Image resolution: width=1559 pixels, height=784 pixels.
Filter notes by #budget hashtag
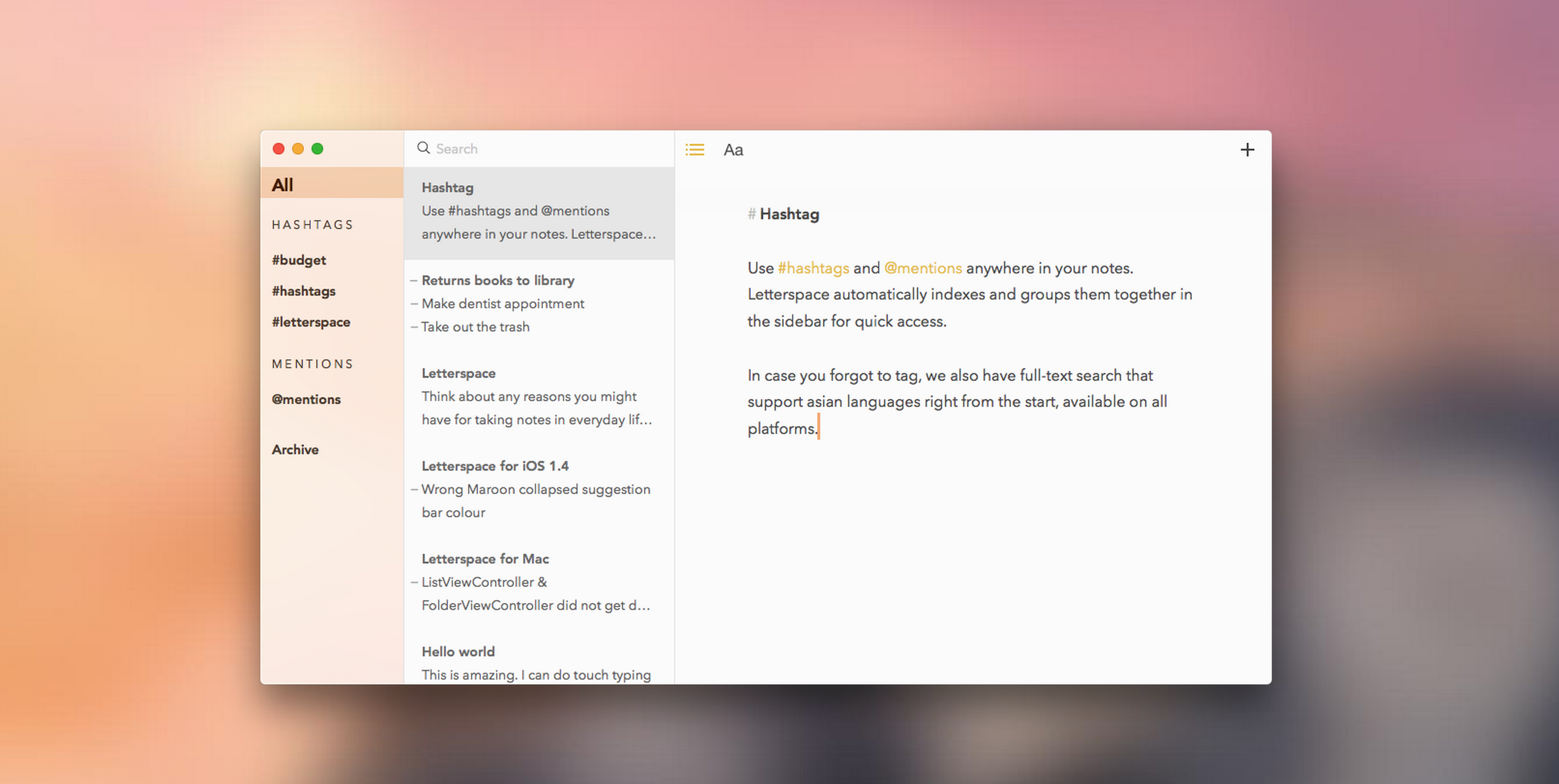point(299,260)
